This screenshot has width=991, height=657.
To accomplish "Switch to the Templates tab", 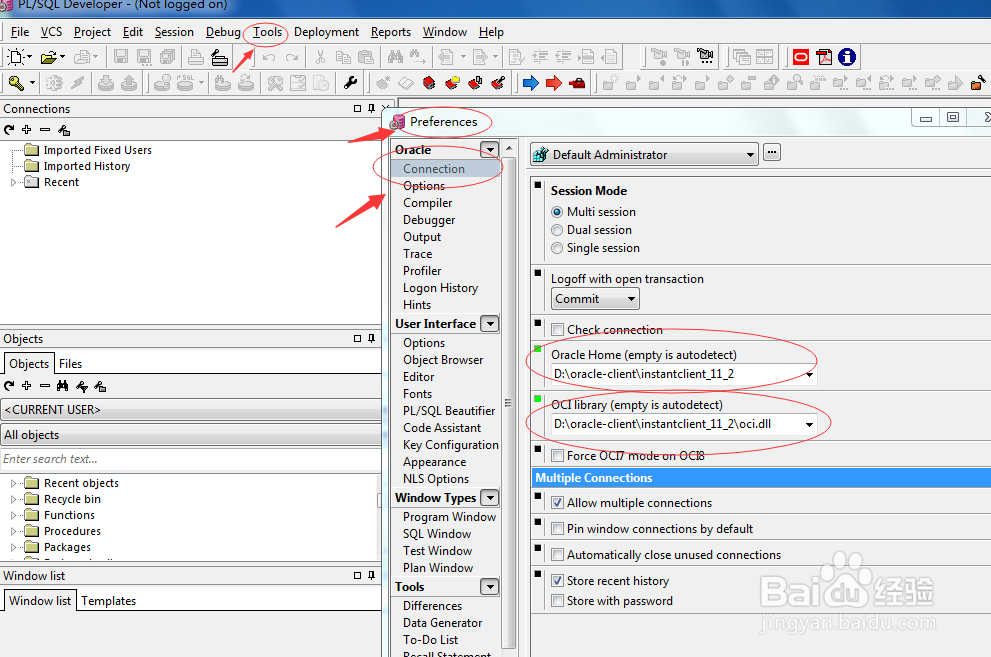I will (108, 601).
